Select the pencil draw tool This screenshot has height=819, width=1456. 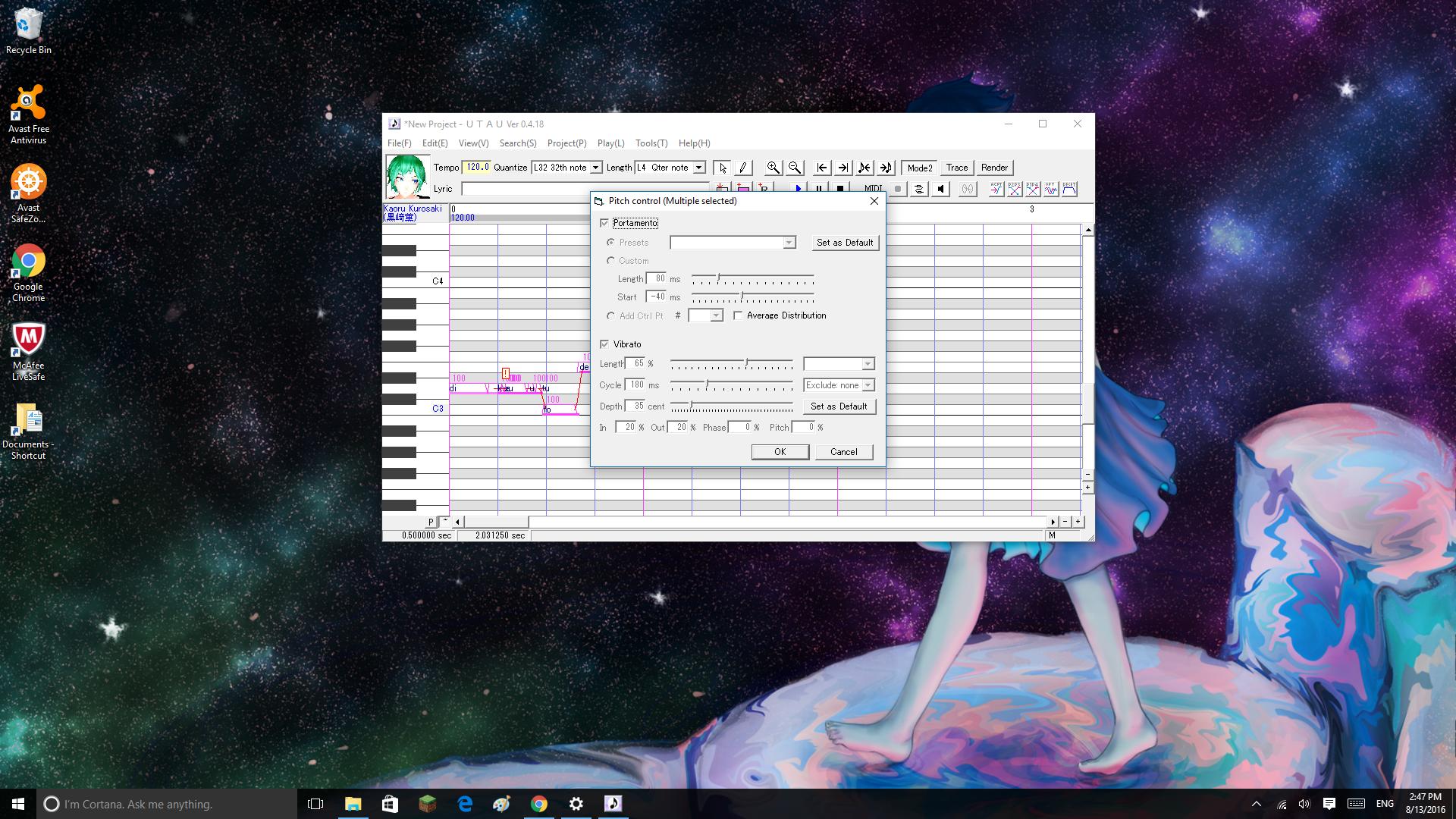pos(742,168)
